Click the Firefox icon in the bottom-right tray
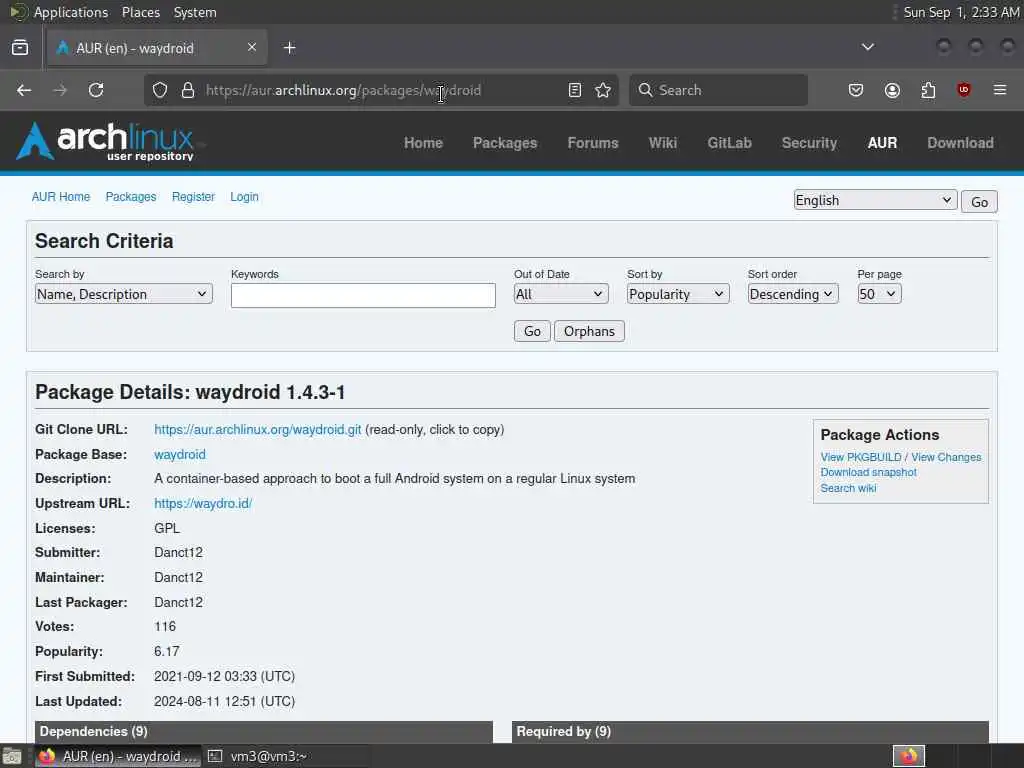The image size is (1024, 768). tap(909, 756)
